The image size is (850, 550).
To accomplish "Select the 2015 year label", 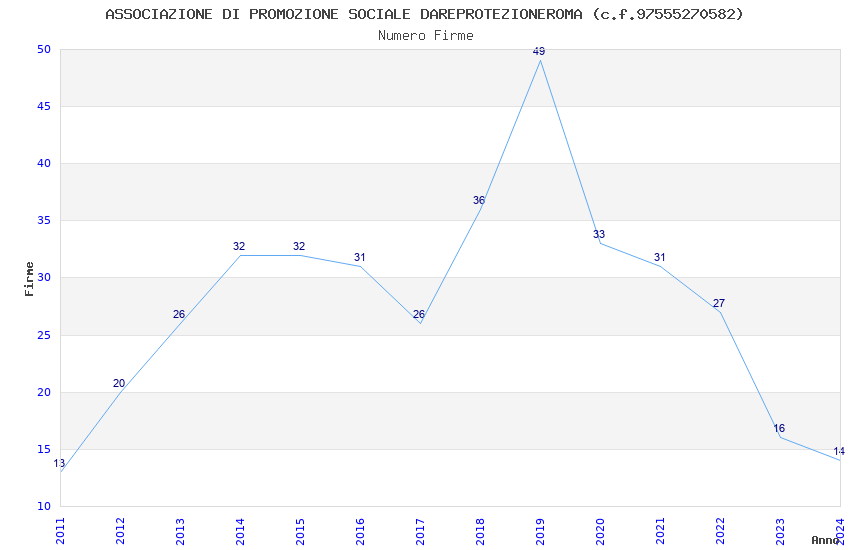I will (x=300, y=531).
